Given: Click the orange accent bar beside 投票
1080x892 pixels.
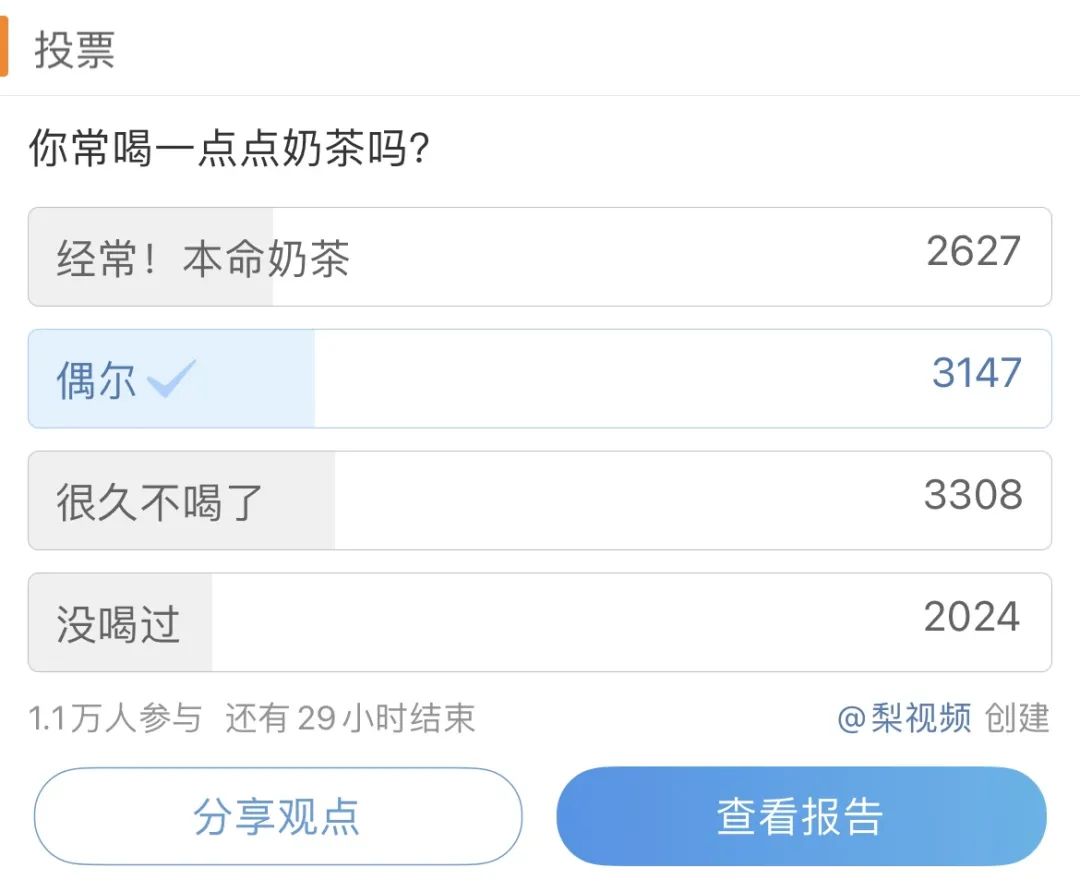Looking at the screenshot, I should click(x=4, y=50).
